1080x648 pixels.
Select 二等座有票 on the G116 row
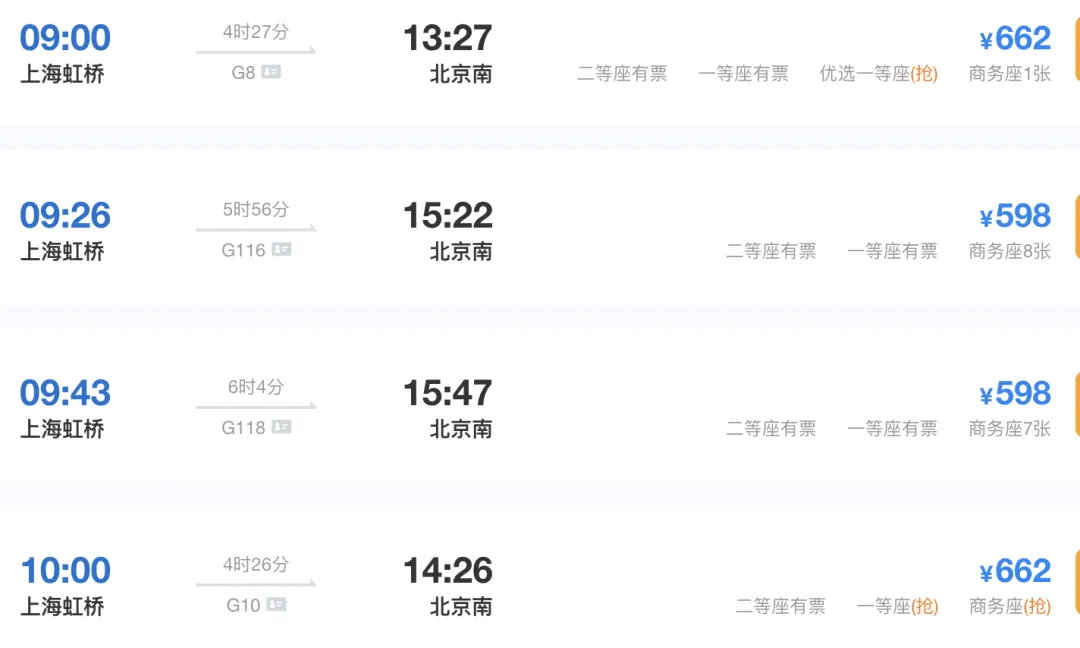pyautogui.click(x=770, y=251)
